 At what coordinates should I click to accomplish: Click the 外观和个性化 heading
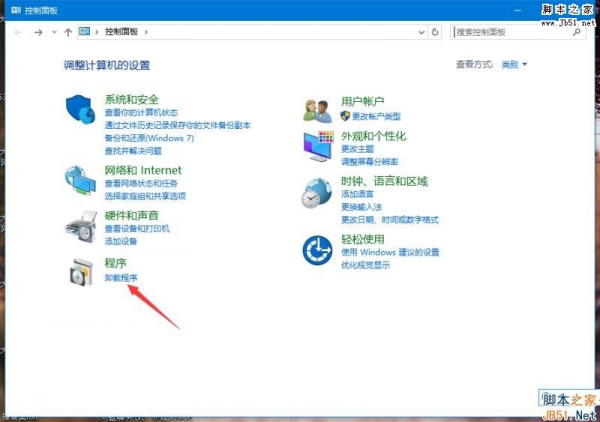[x=373, y=136]
